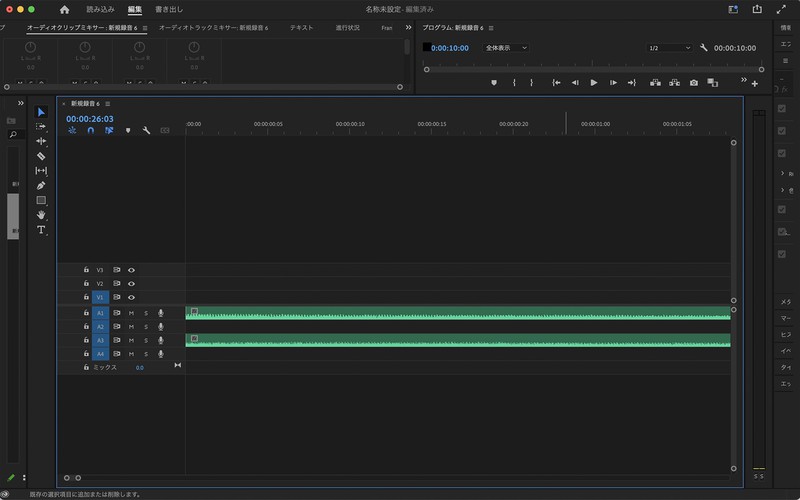Select the Pen tool
Viewport: 800px width, 500px height.
click(41, 185)
